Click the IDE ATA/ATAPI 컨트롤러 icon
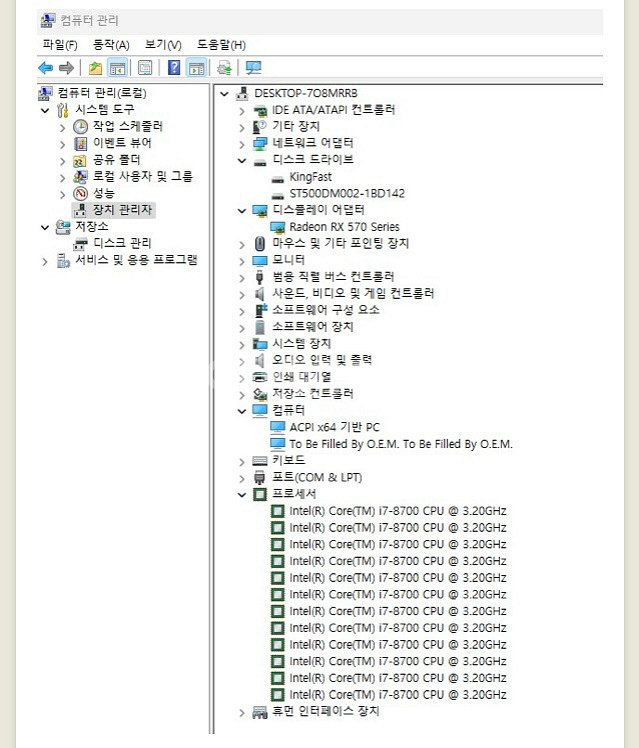639x748 pixels. (260, 111)
